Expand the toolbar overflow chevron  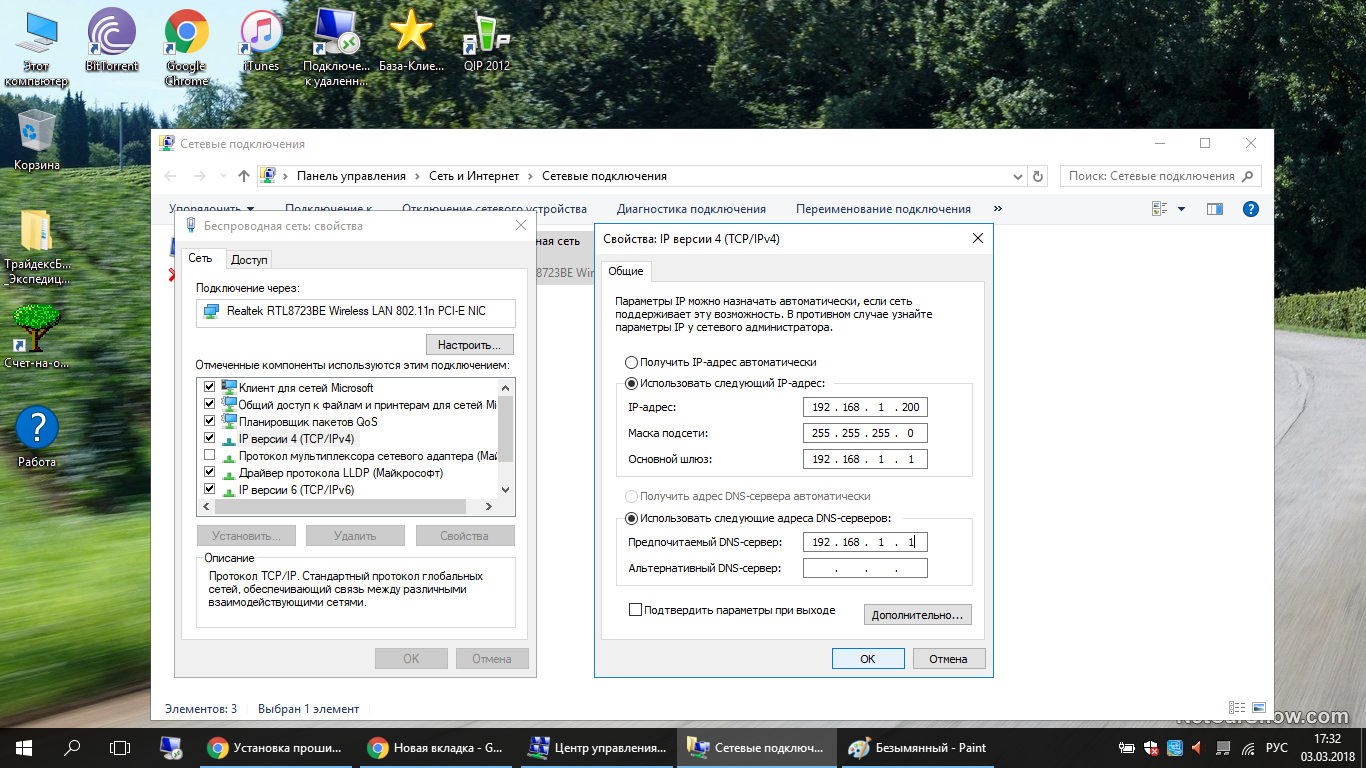pos(997,209)
